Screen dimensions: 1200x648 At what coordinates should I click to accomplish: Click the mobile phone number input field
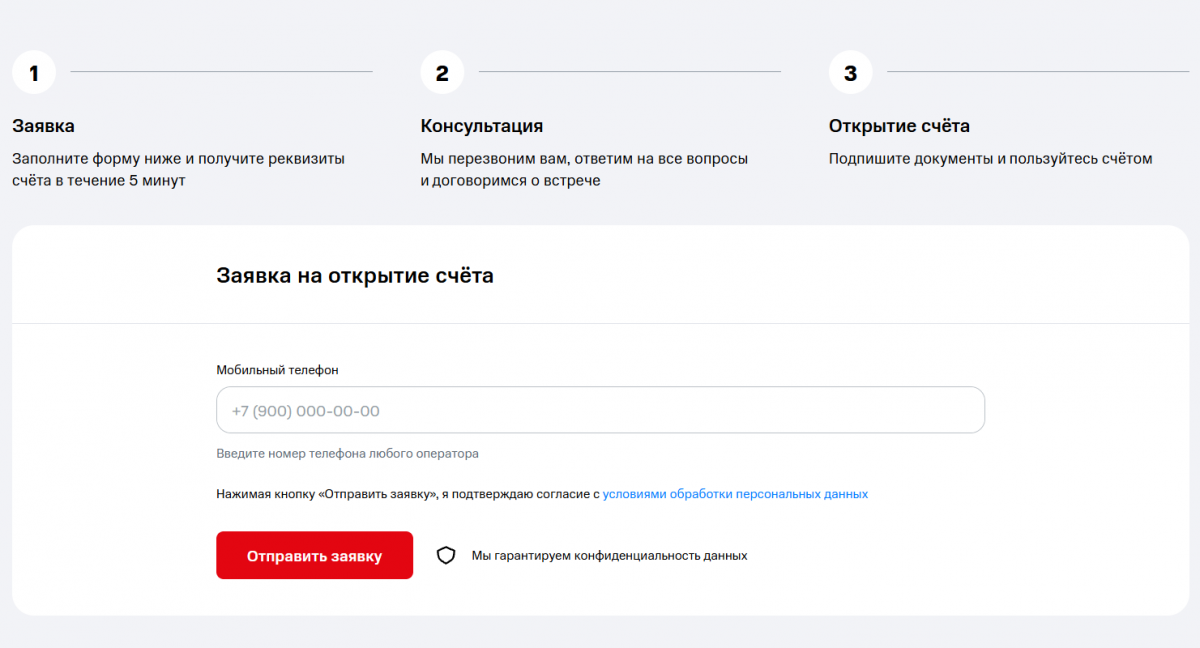[600, 410]
